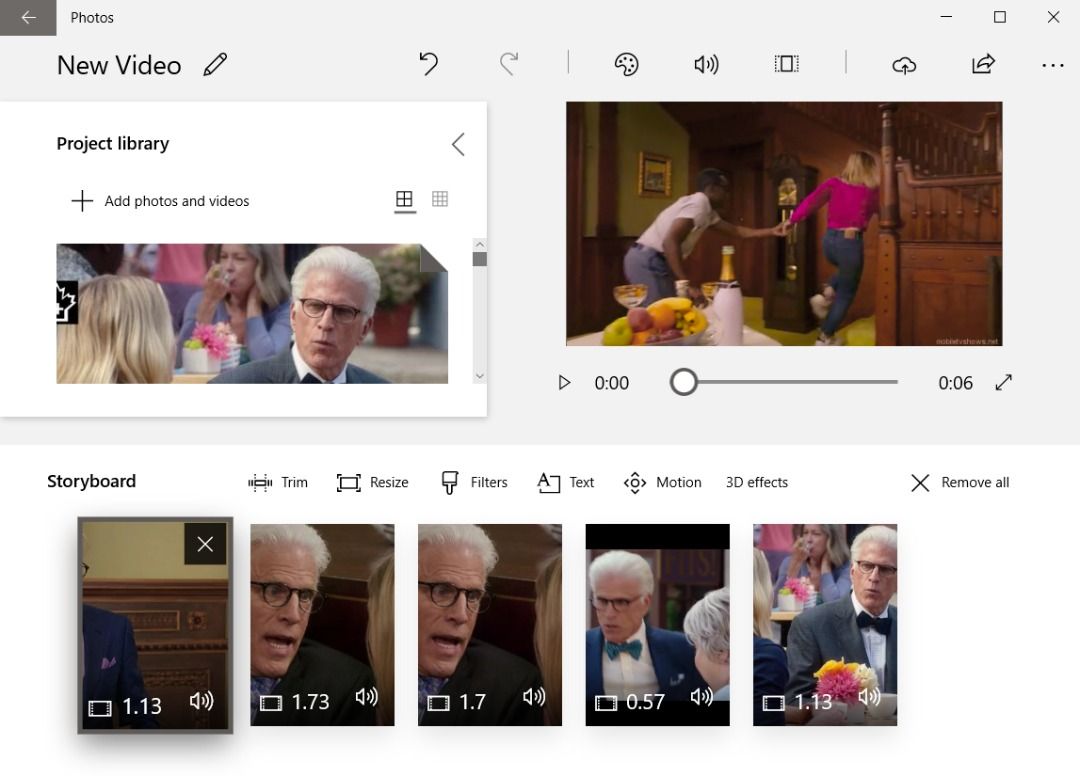Add Text to selected clip
This screenshot has width=1080, height=776.
[565, 483]
